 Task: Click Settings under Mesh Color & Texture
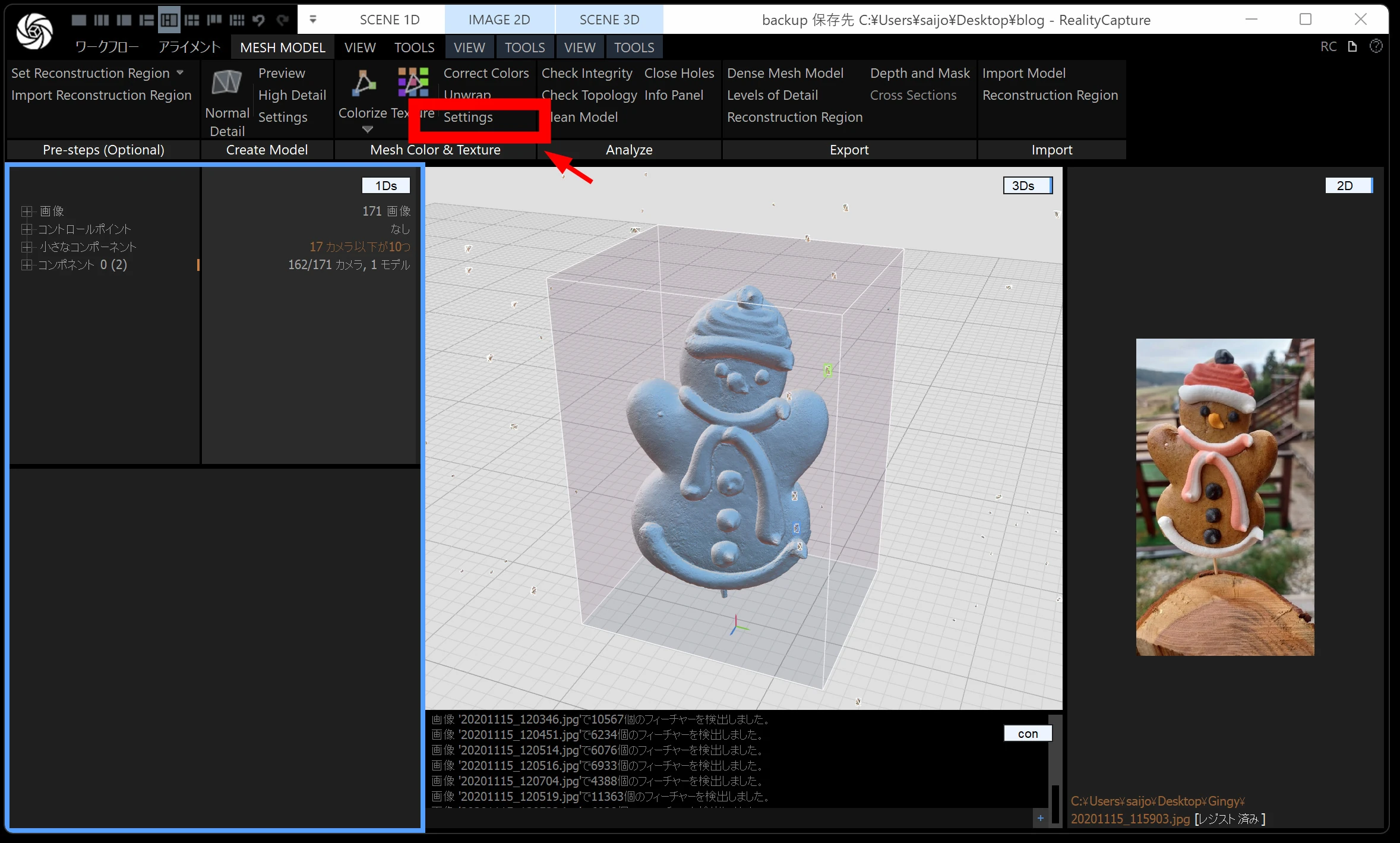tap(468, 118)
